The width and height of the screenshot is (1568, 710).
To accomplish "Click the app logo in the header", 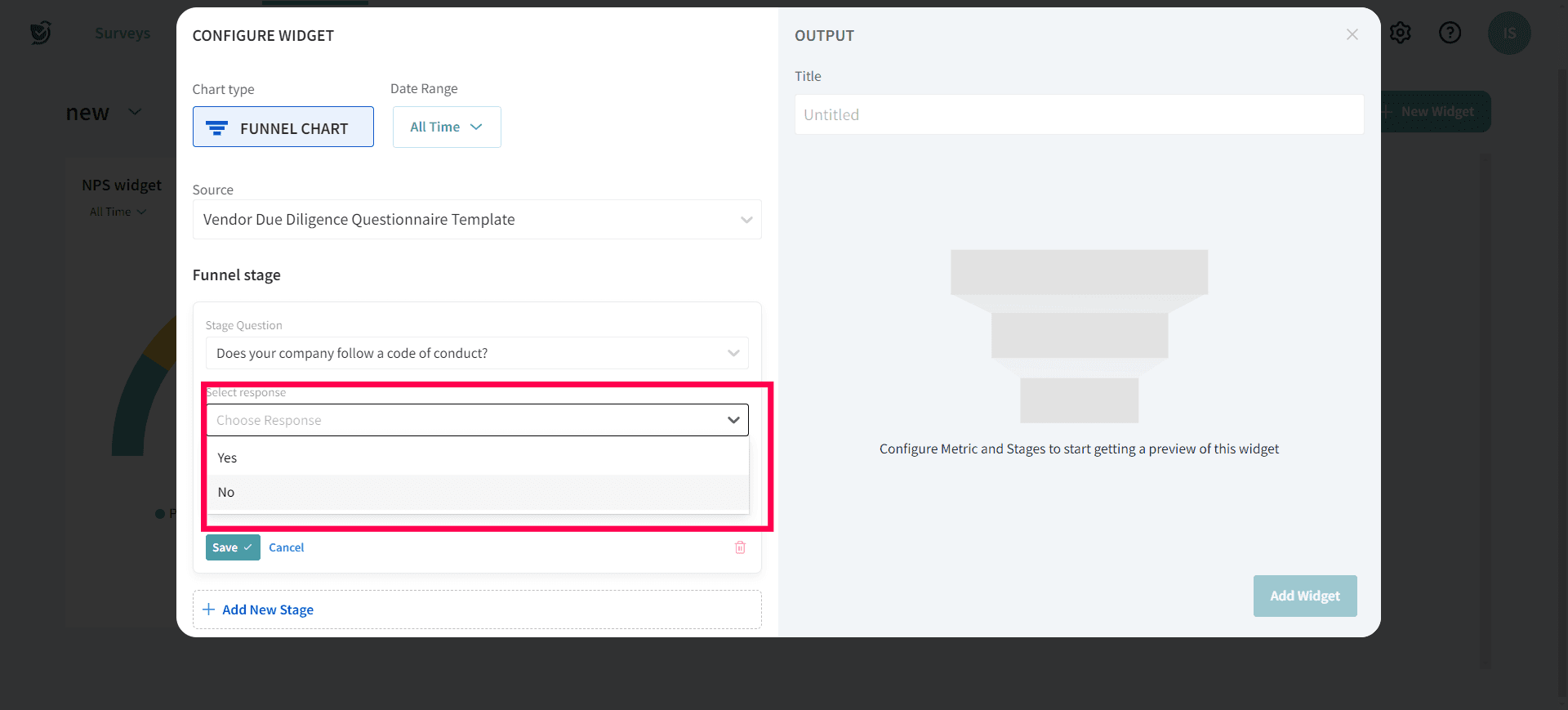I will 40,33.
